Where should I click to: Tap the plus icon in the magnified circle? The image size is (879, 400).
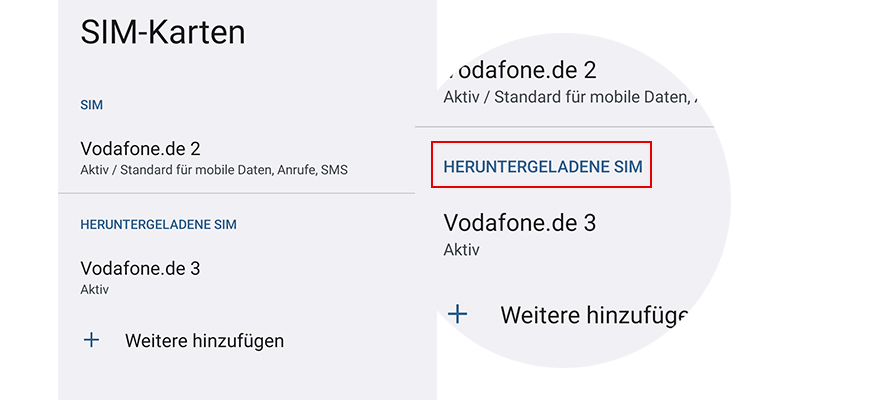tap(457, 314)
